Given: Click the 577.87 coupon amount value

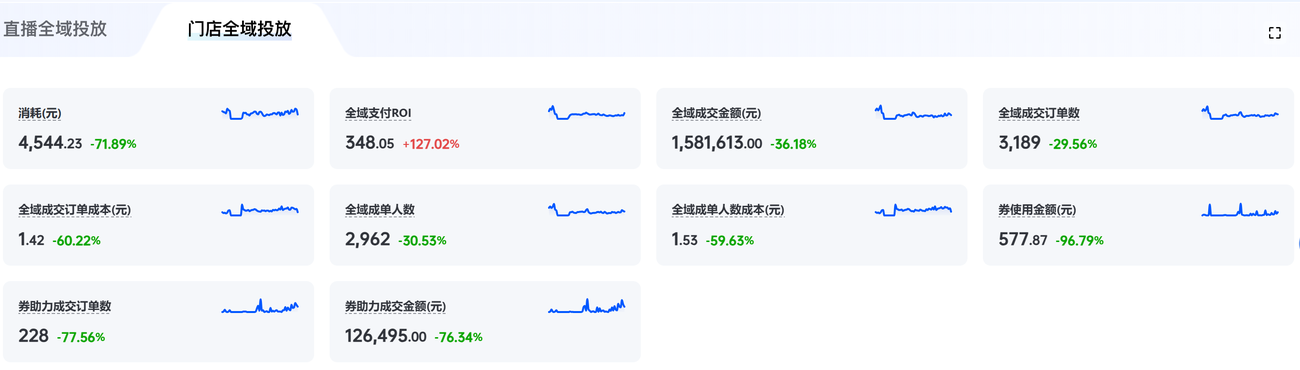Looking at the screenshot, I should pos(1023,239).
